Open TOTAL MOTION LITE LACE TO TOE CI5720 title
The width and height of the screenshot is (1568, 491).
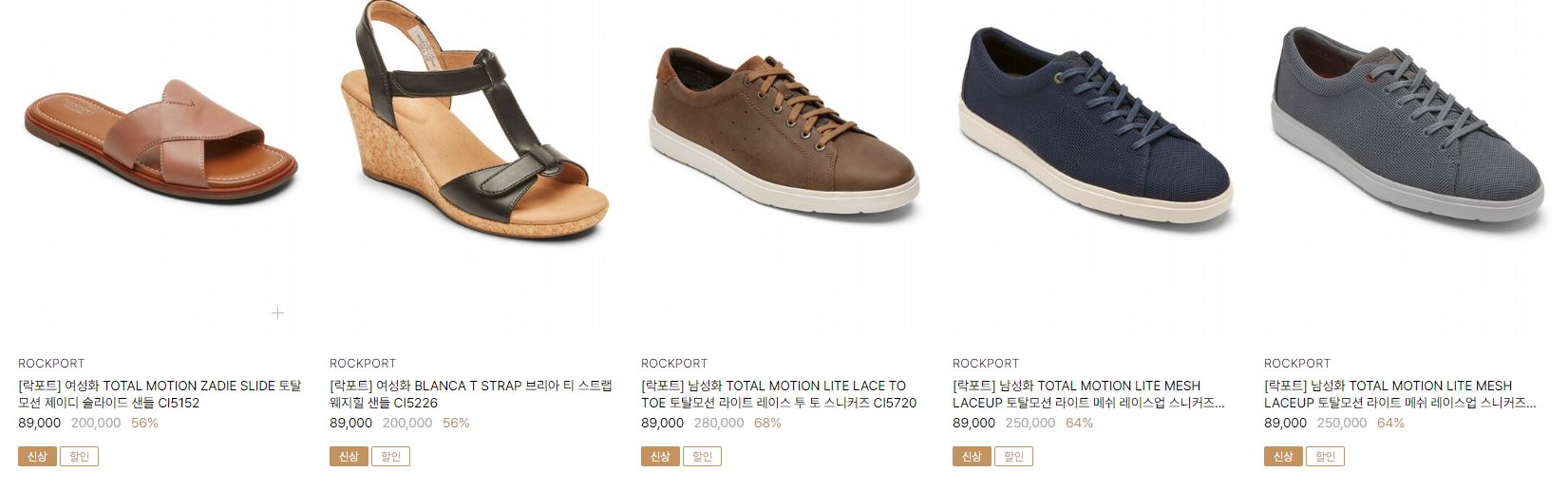tap(779, 394)
